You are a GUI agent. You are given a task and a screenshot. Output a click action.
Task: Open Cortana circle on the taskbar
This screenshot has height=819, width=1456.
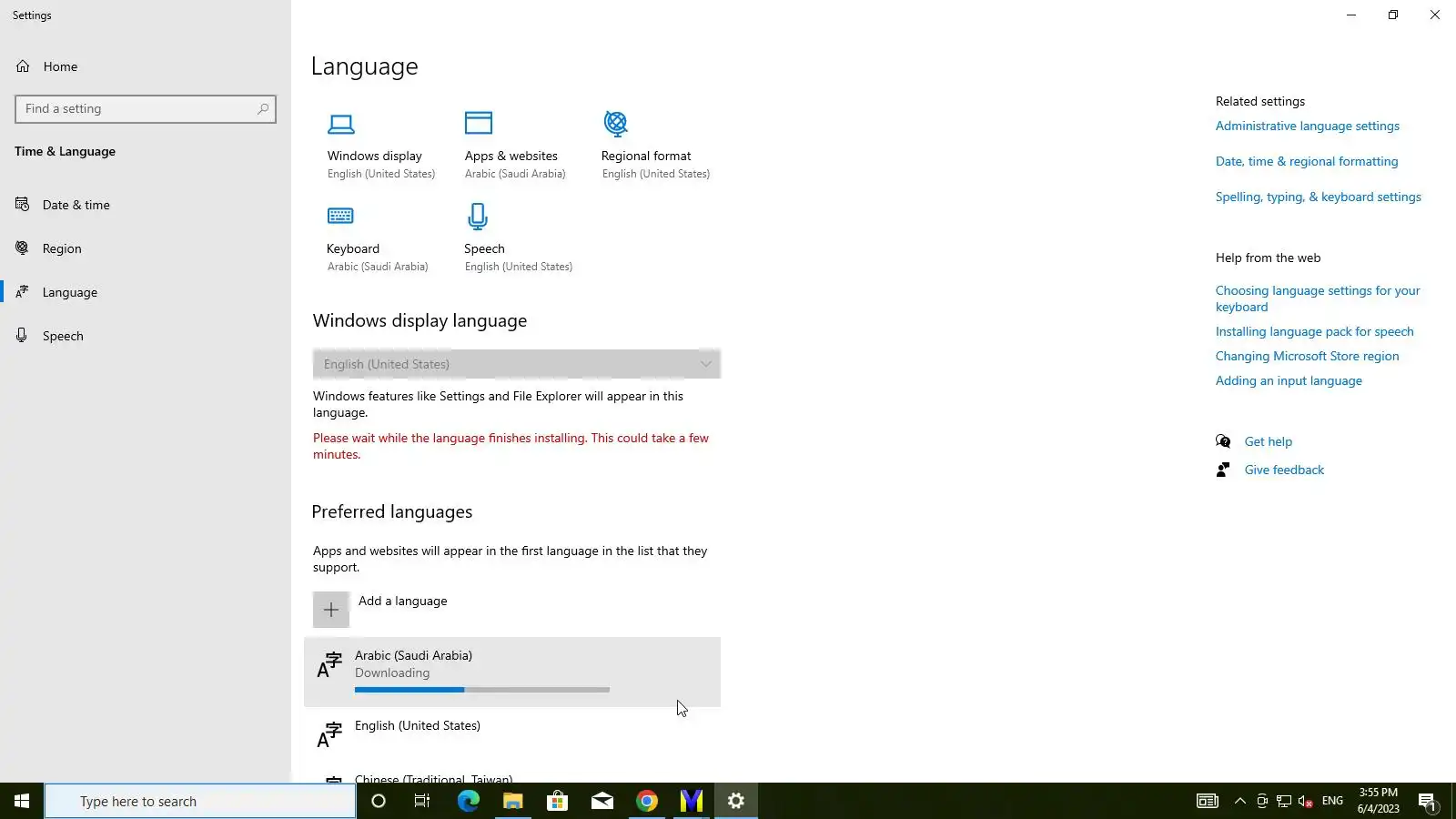(x=379, y=801)
